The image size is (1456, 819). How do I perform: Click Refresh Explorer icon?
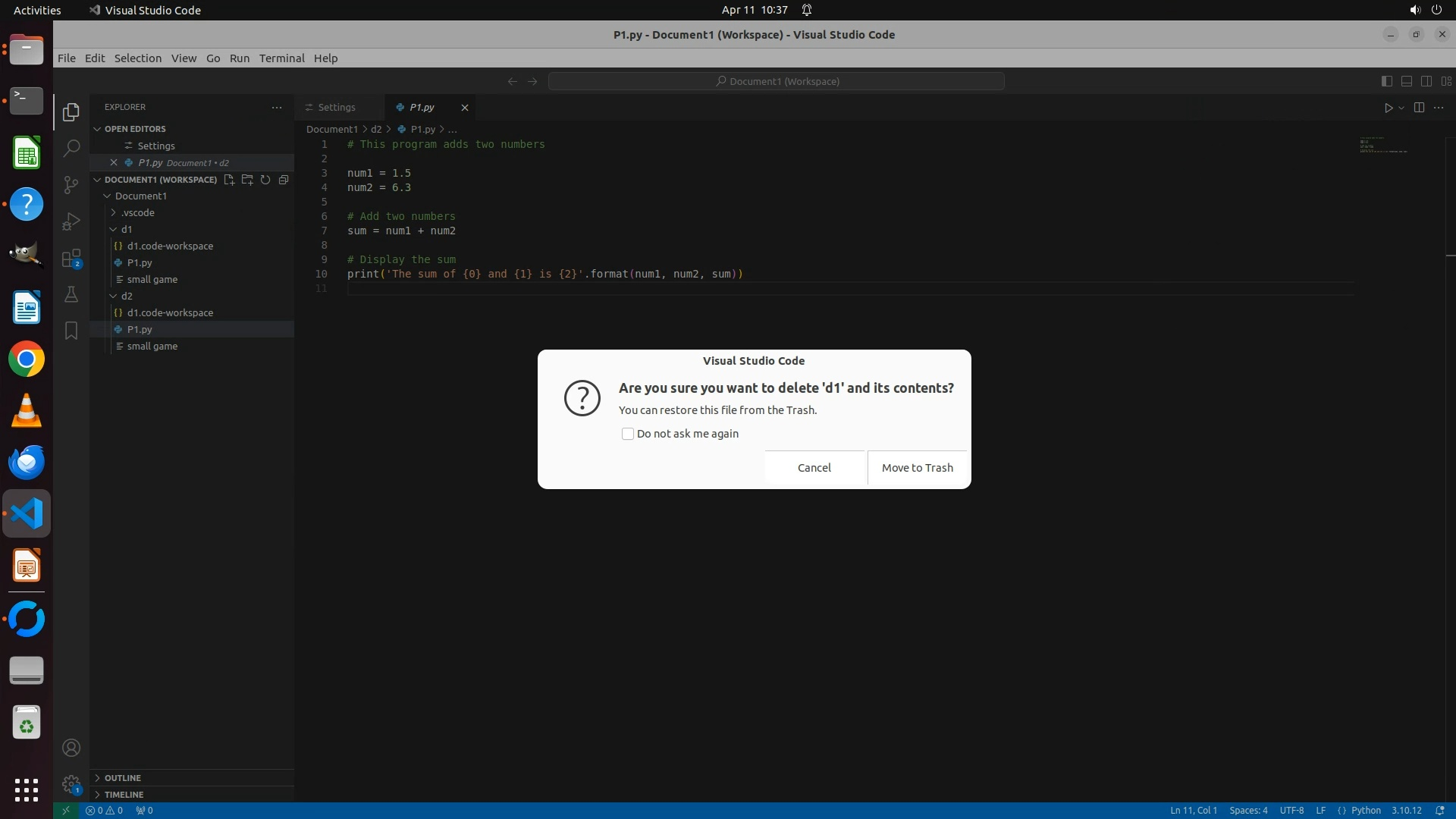click(x=265, y=180)
